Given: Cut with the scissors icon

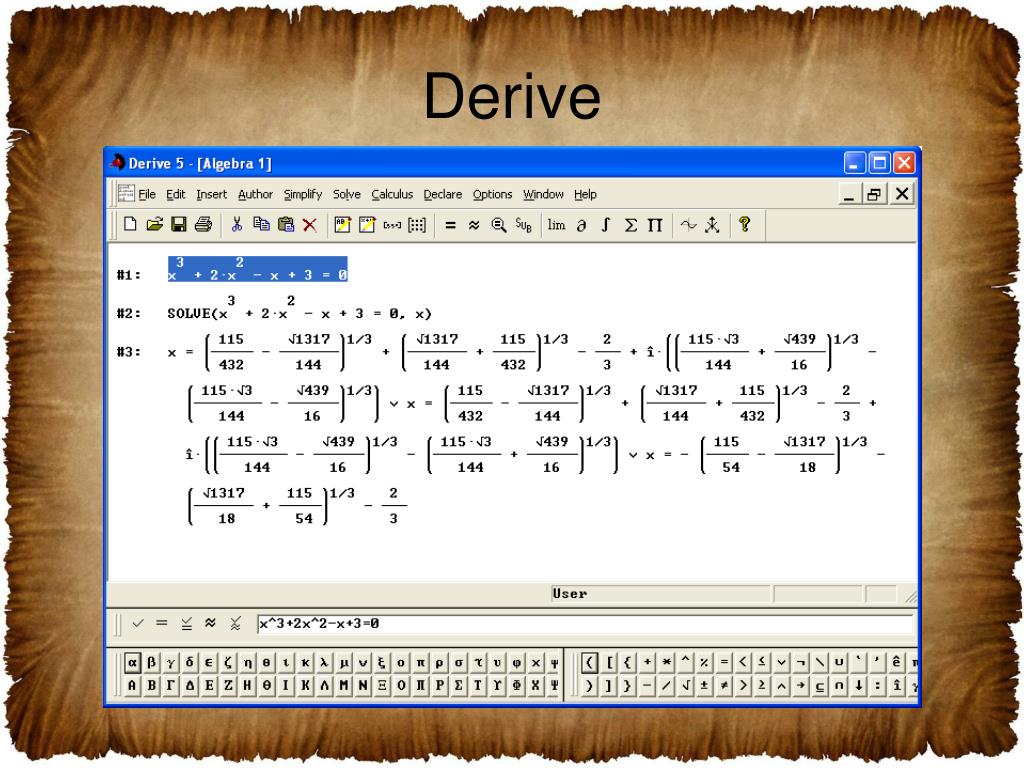Looking at the screenshot, I should (236, 225).
